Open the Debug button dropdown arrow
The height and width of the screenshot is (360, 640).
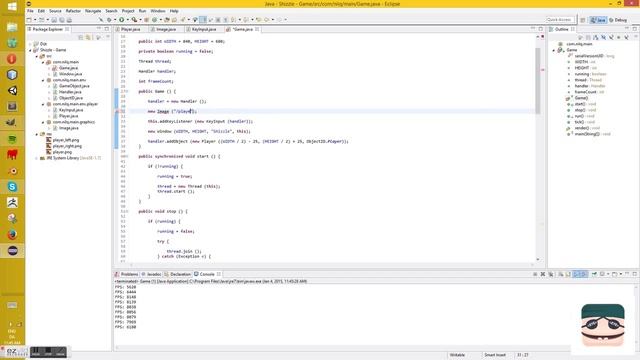pyautogui.click(x=115, y=20)
